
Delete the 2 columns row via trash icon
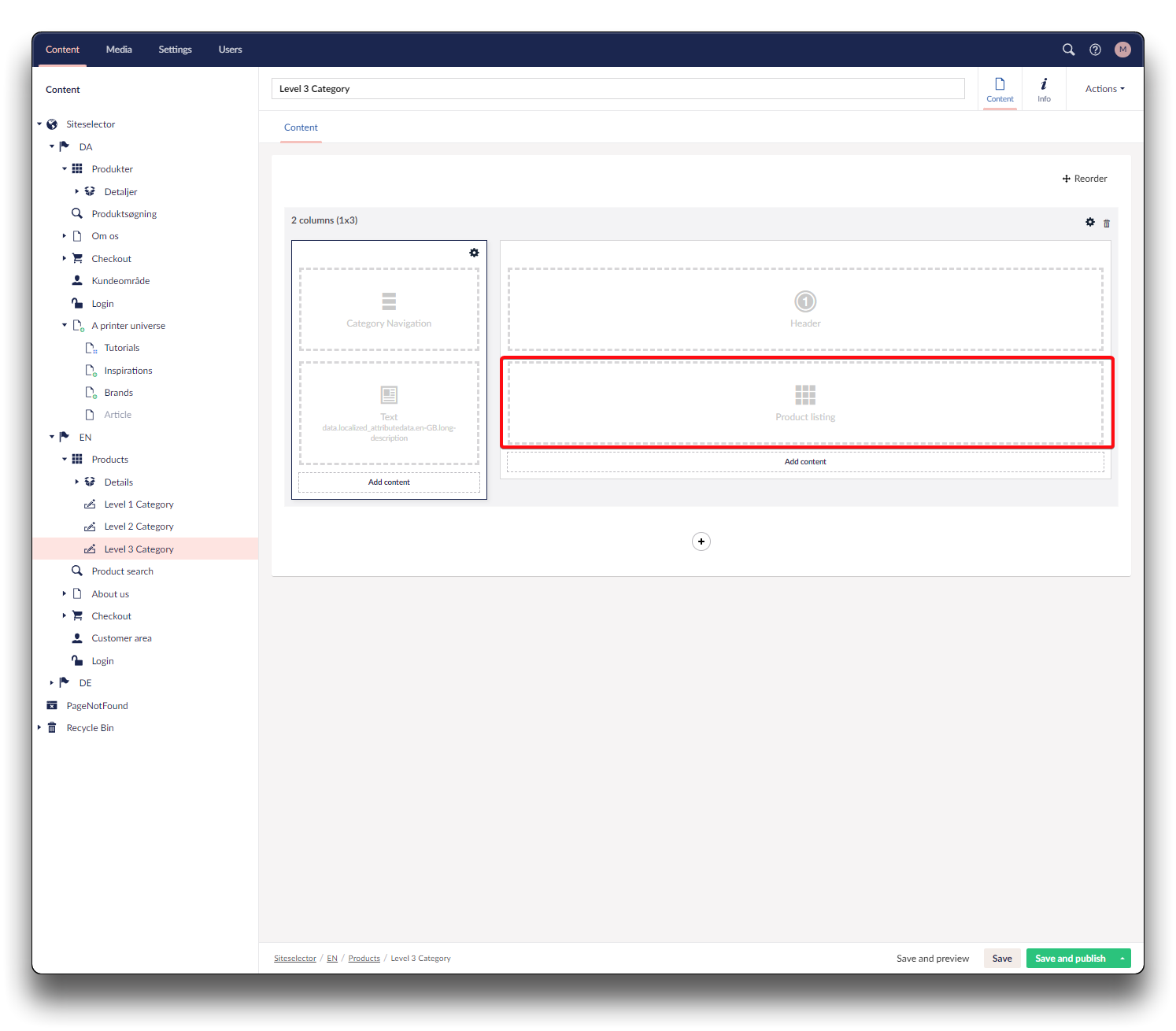[1107, 224]
